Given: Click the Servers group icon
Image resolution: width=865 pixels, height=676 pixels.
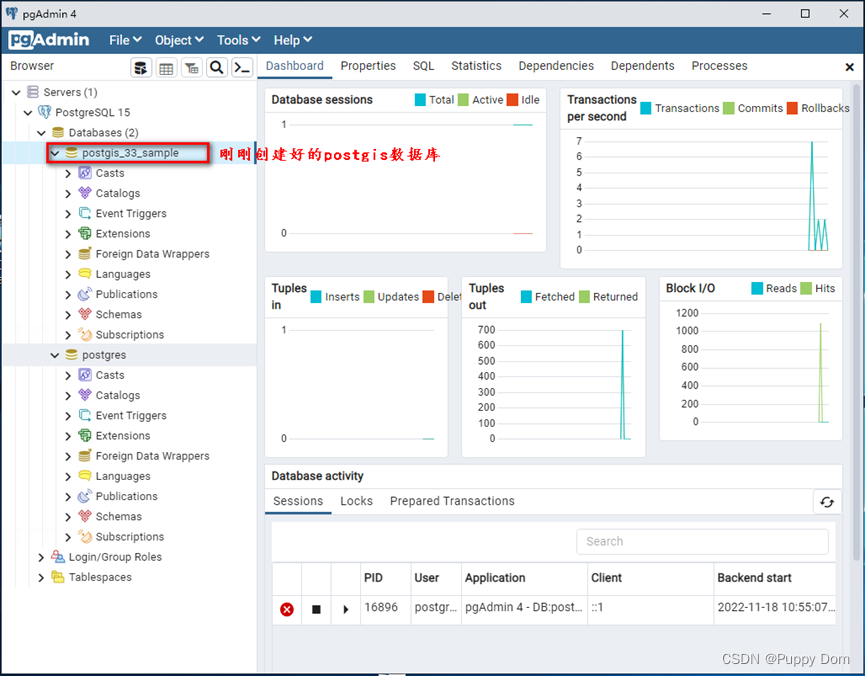Looking at the screenshot, I should tap(33, 92).
